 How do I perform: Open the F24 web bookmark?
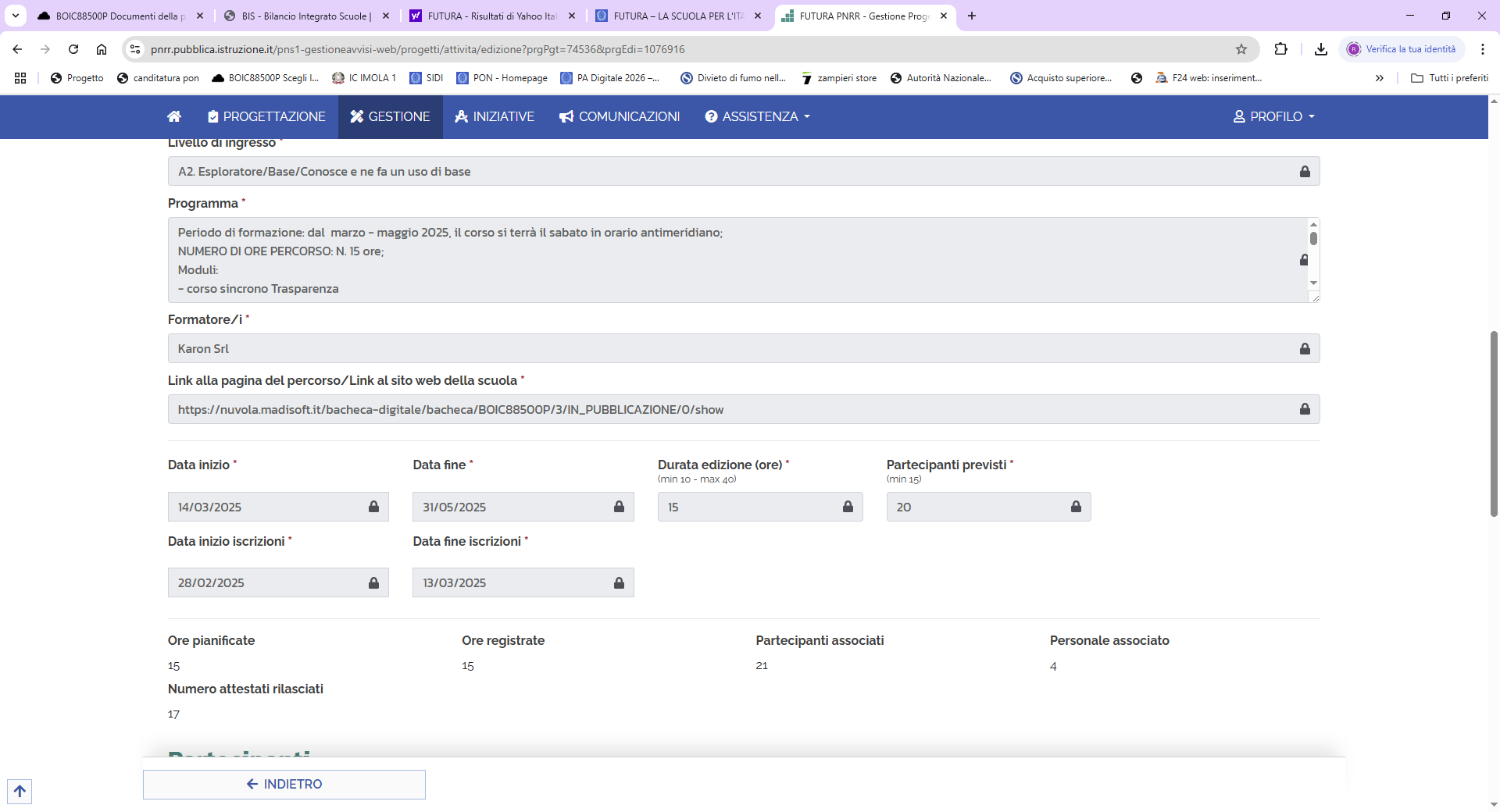pos(1209,78)
